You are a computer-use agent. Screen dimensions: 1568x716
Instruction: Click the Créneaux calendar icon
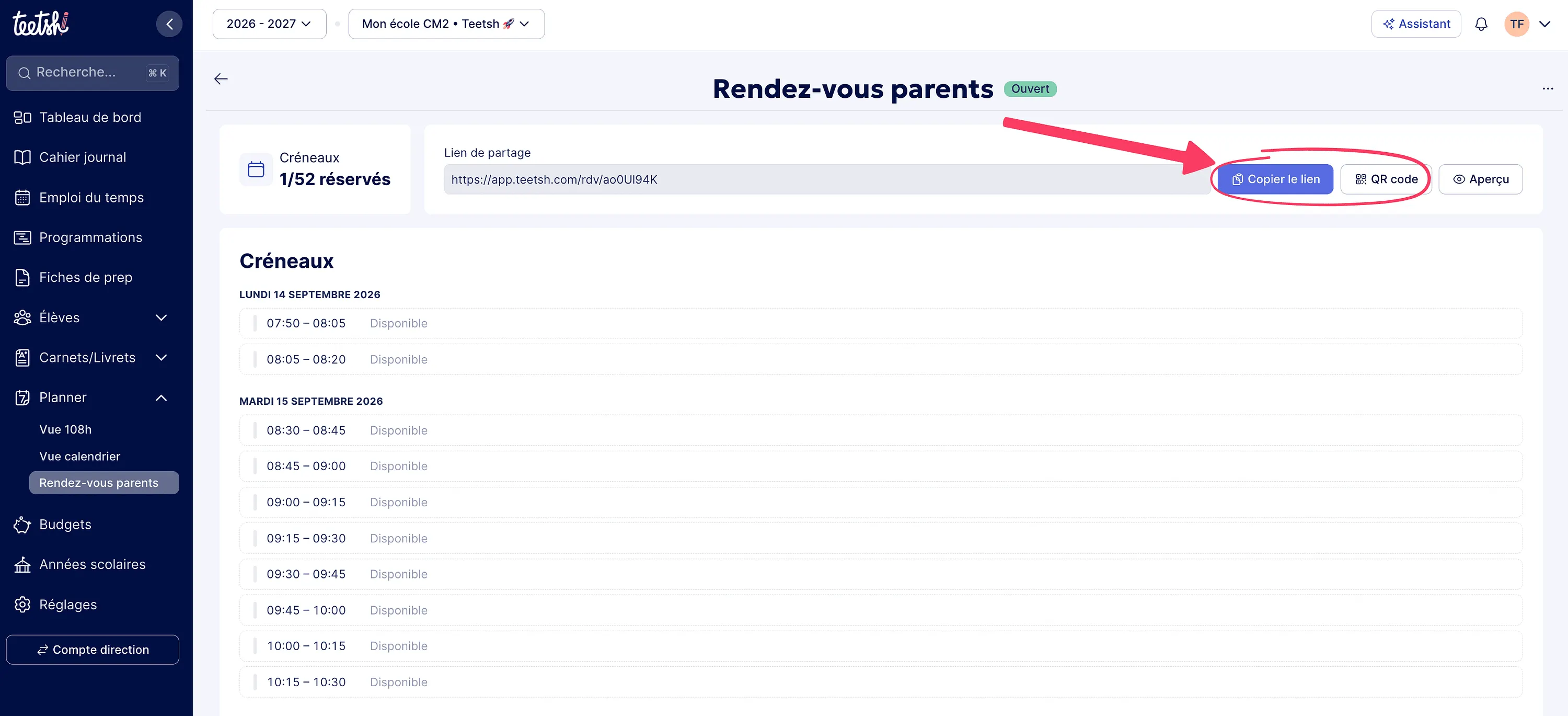click(x=256, y=169)
